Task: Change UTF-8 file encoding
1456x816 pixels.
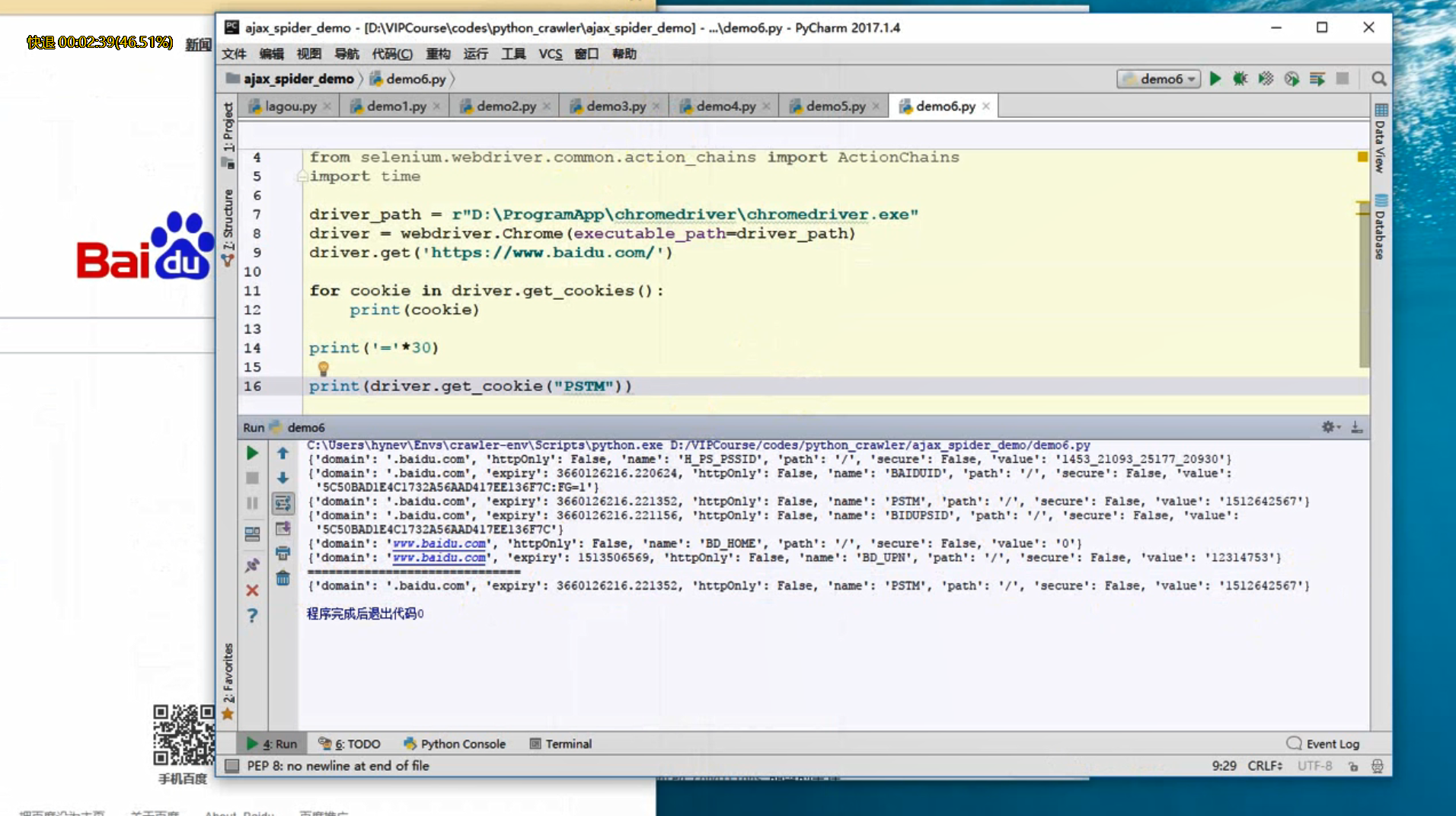Action: [1315, 766]
